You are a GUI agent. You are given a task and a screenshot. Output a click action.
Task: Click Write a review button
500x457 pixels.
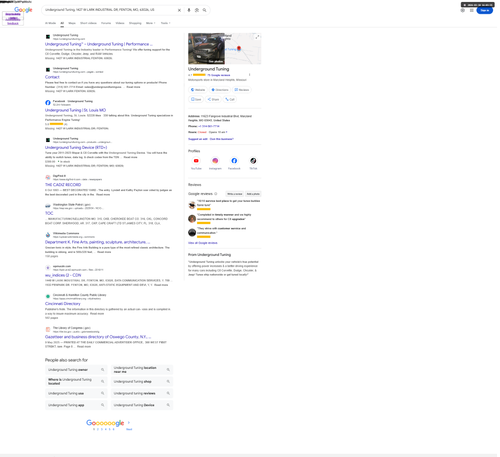click(x=235, y=194)
